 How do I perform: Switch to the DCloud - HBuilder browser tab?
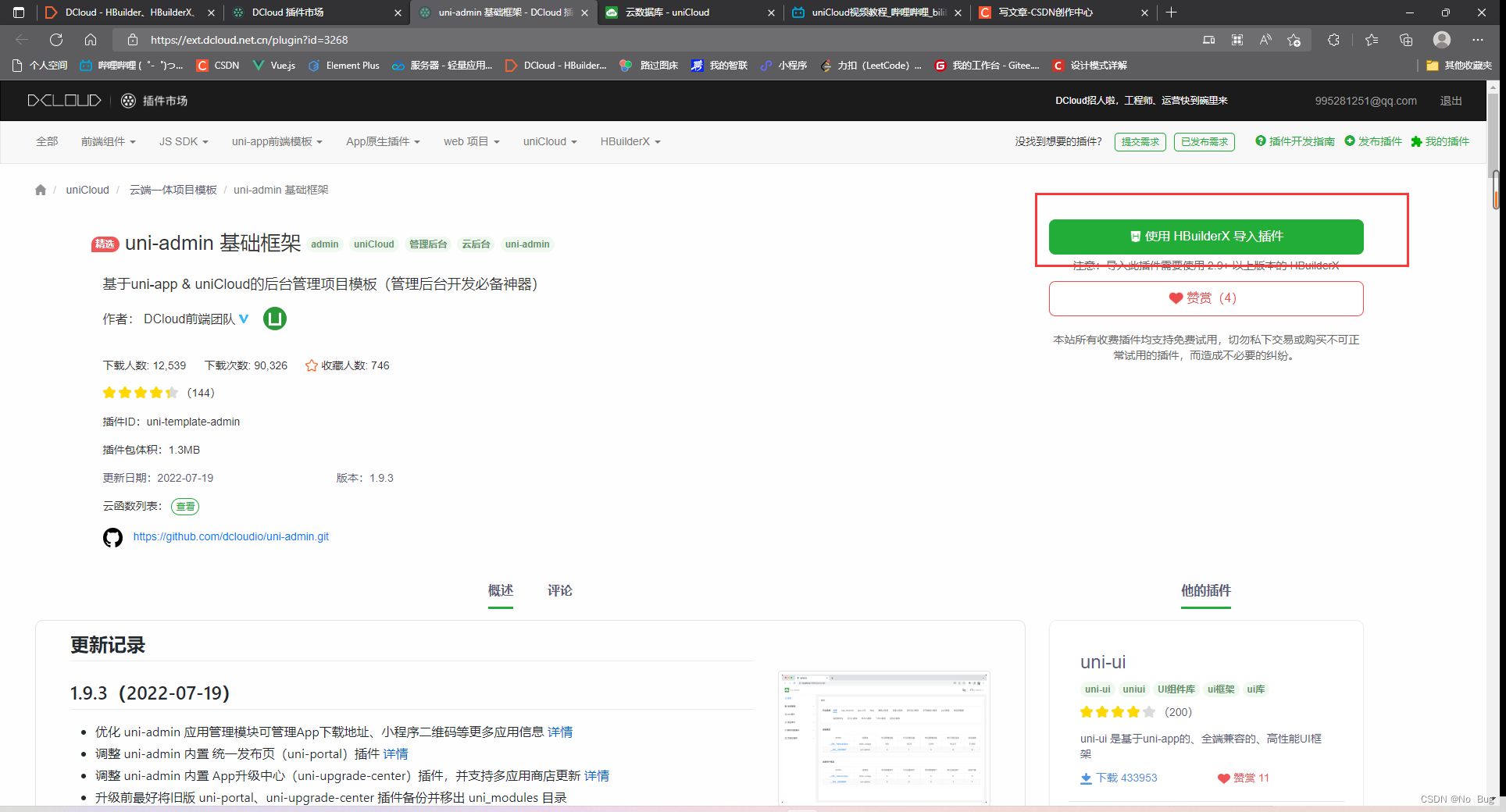tap(129, 12)
